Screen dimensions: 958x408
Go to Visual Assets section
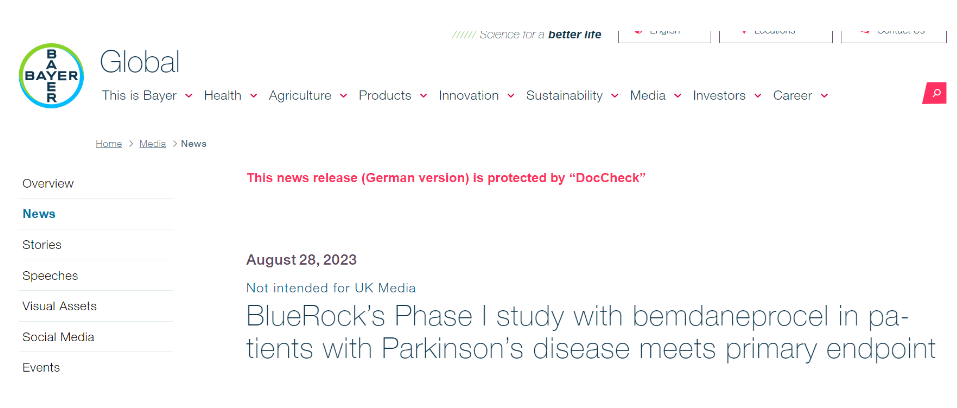pos(59,306)
